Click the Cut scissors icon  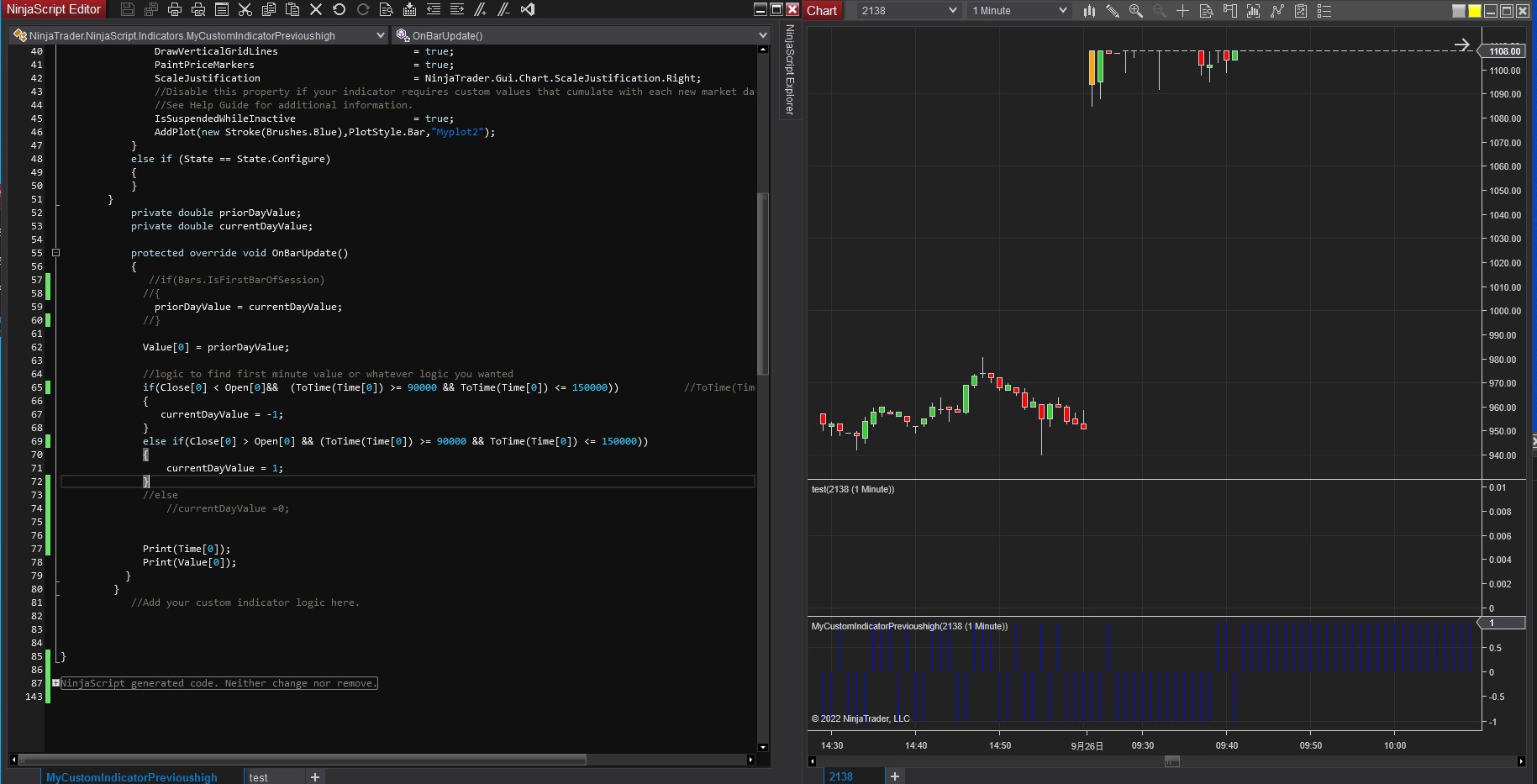tap(245, 10)
